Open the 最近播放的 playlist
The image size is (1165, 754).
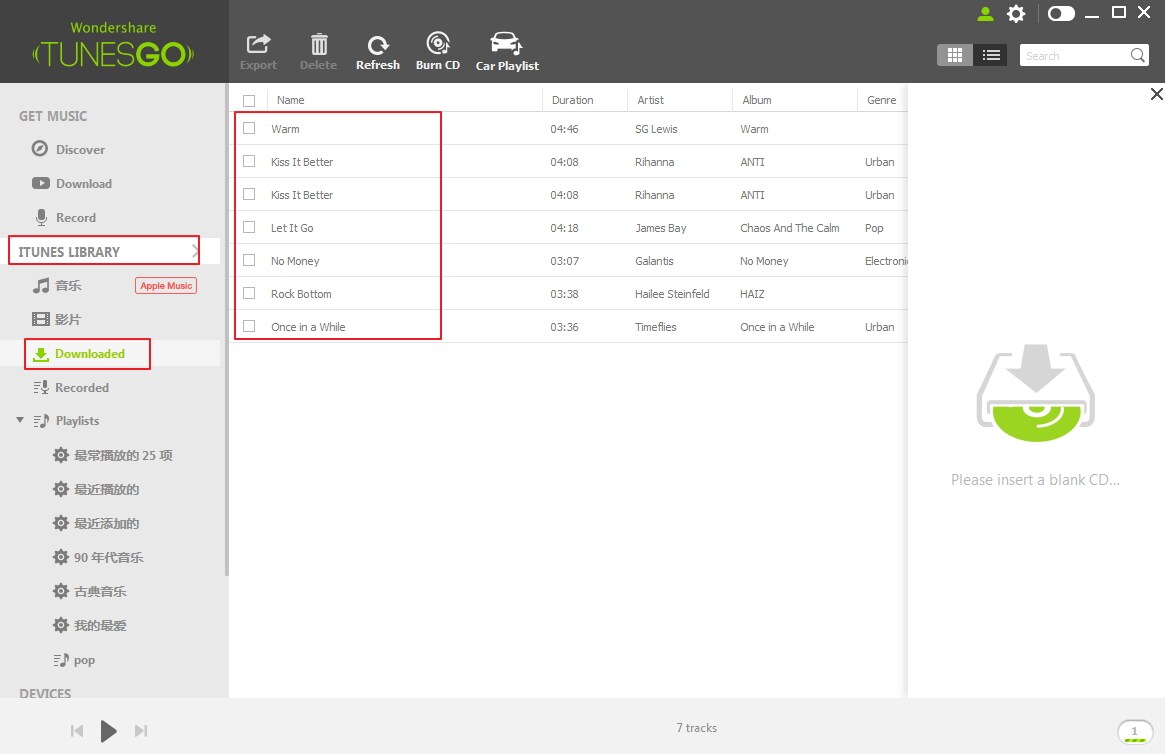pos(96,490)
